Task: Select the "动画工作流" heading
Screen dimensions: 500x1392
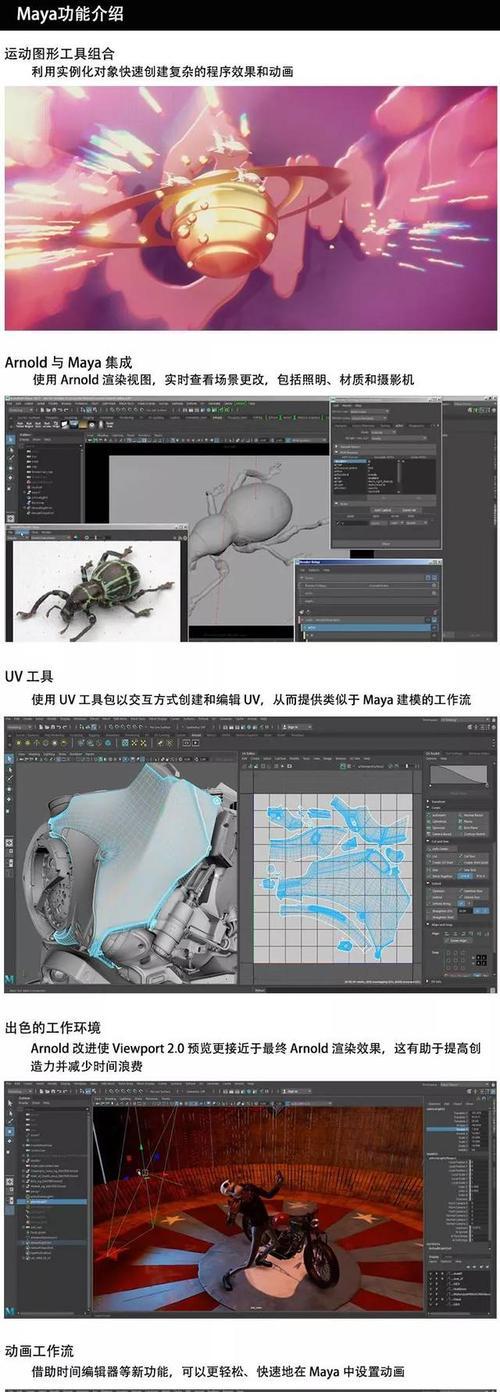Action: [39, 1350]
